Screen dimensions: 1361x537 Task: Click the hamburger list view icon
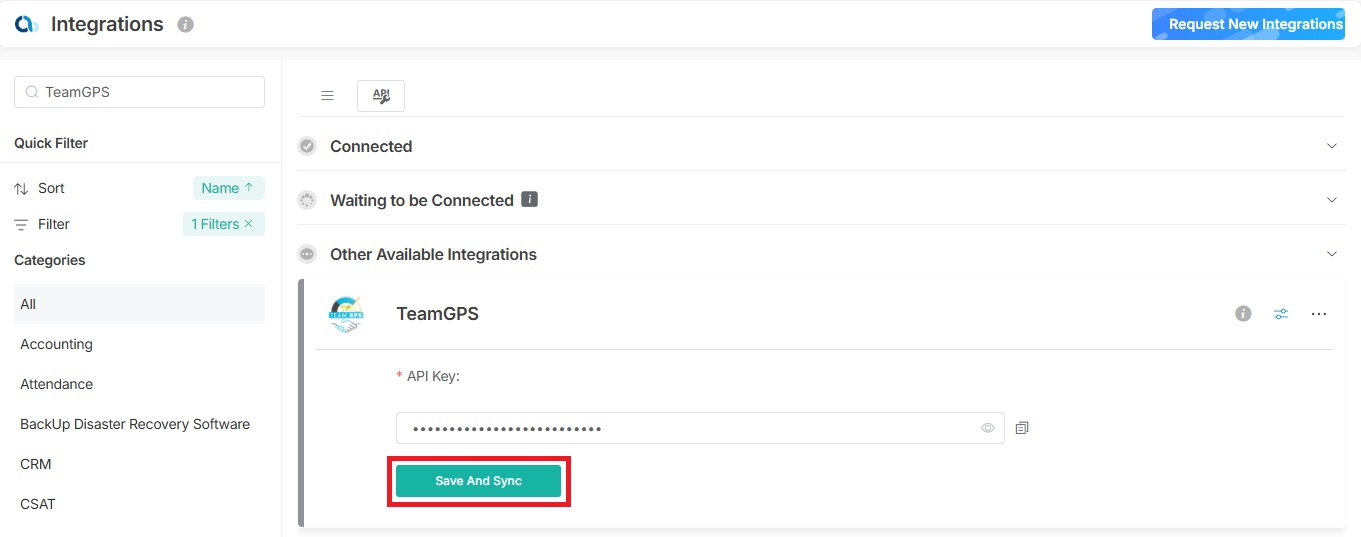point(327,96)
